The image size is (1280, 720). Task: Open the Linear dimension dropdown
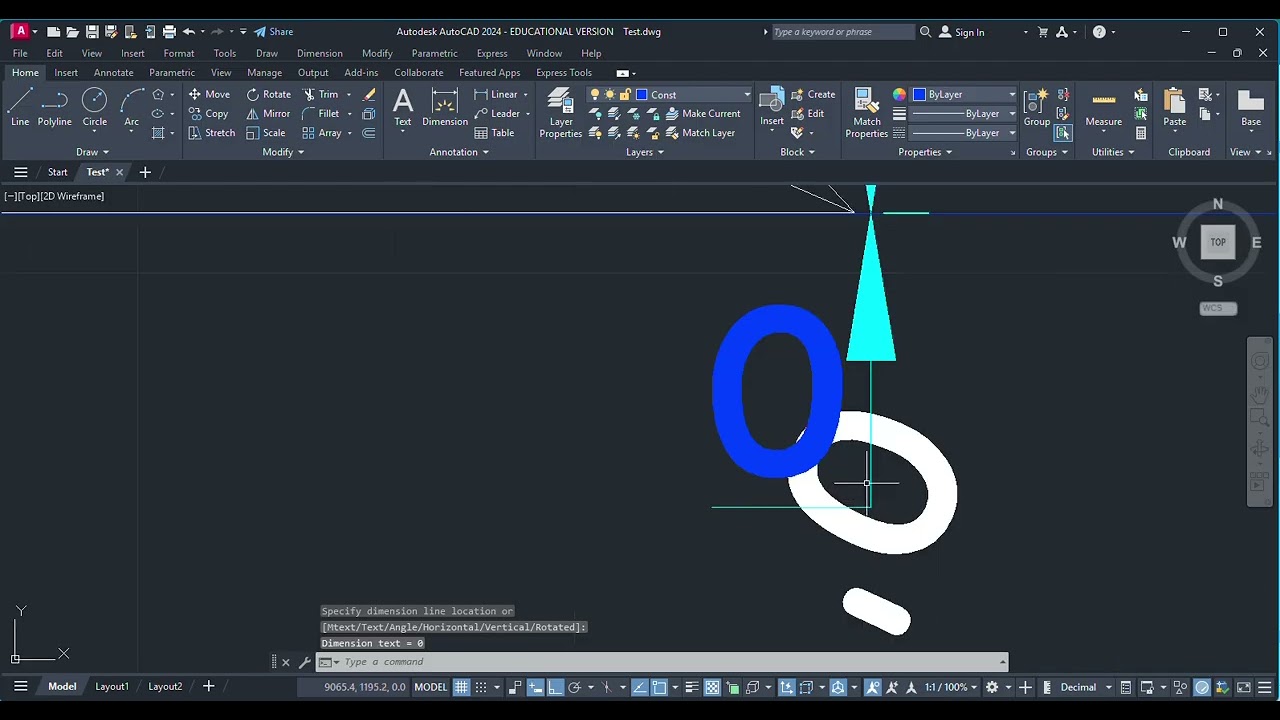527,95
